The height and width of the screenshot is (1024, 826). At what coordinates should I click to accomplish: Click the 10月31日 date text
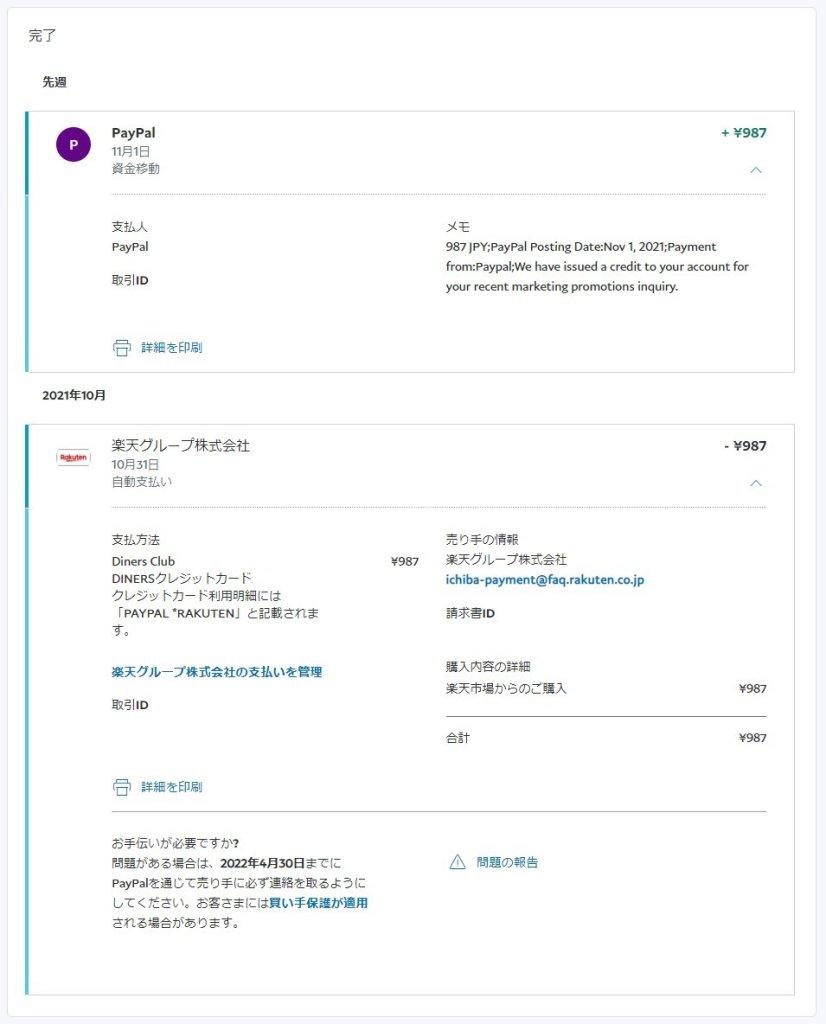tap(135, 464)
